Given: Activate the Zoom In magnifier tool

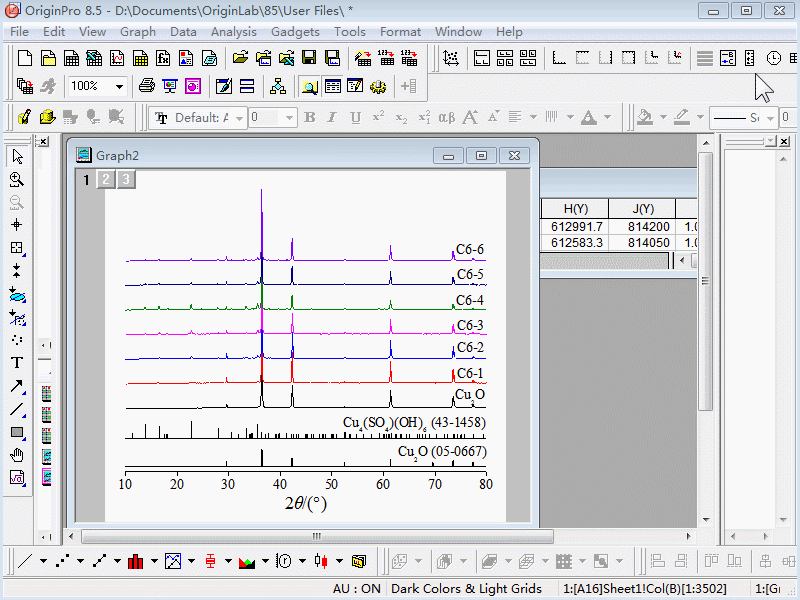Looking at the screenshot, I should [x=17, y=179].
